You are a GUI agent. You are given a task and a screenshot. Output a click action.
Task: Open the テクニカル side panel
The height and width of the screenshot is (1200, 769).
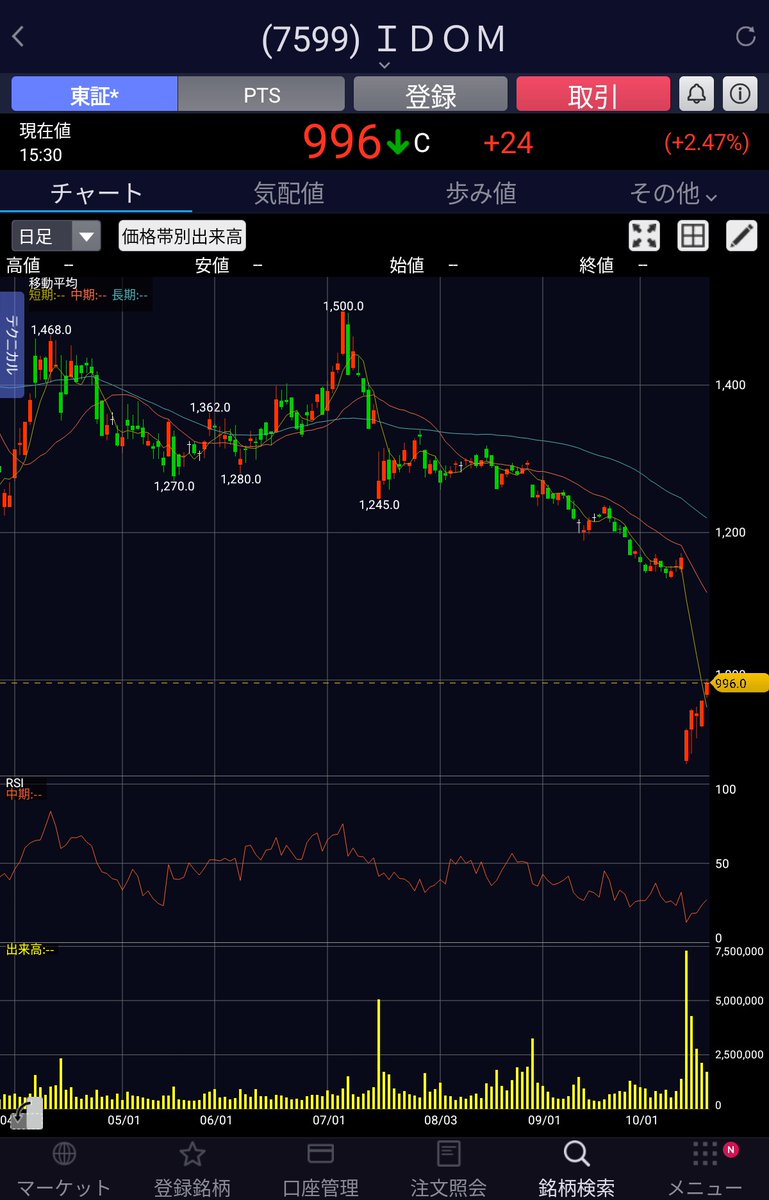point(11,345)
